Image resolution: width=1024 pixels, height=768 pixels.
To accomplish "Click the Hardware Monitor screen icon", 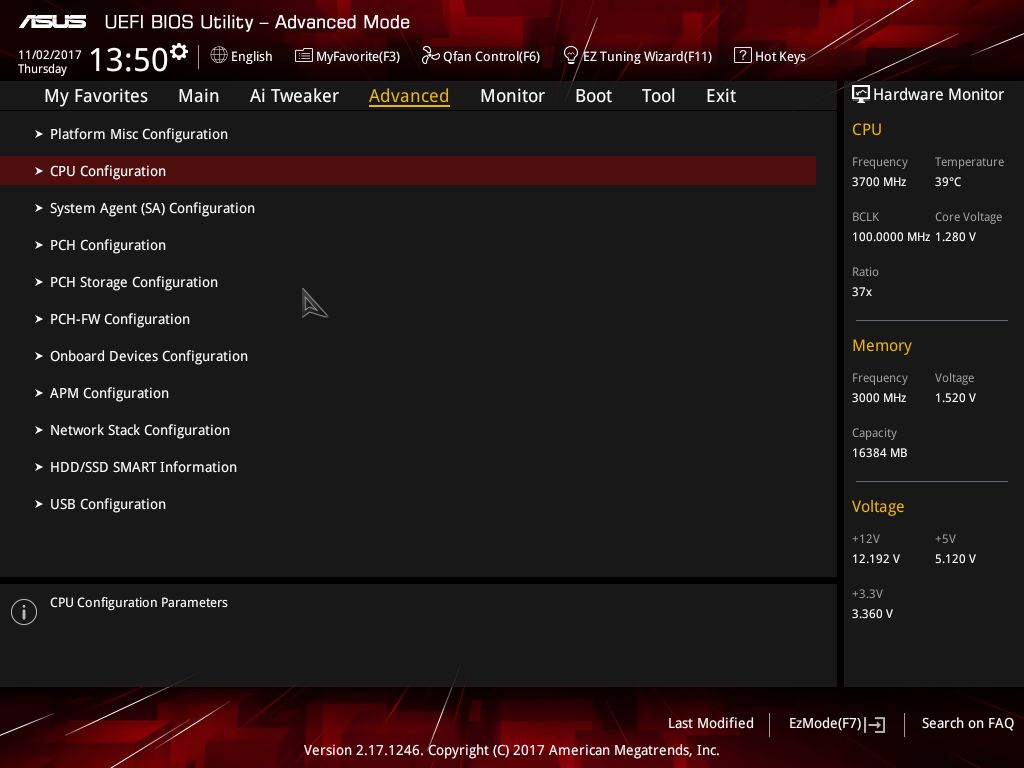I will 861,94.
